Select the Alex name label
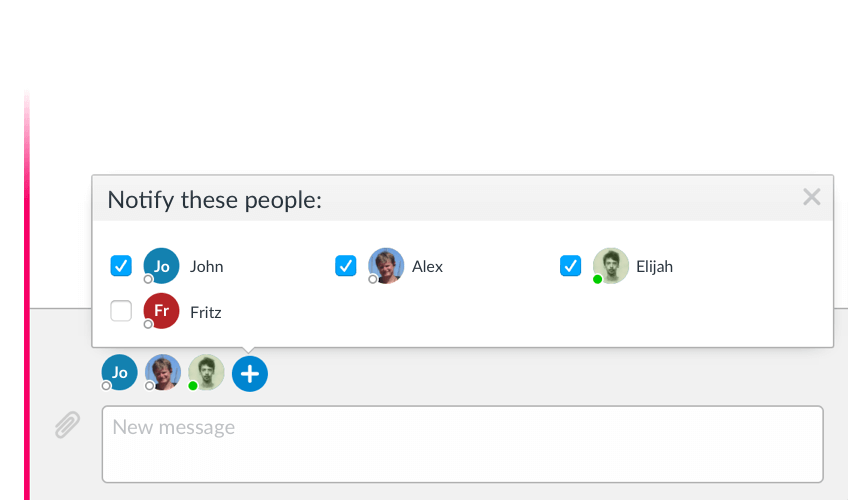 point(427,267)
